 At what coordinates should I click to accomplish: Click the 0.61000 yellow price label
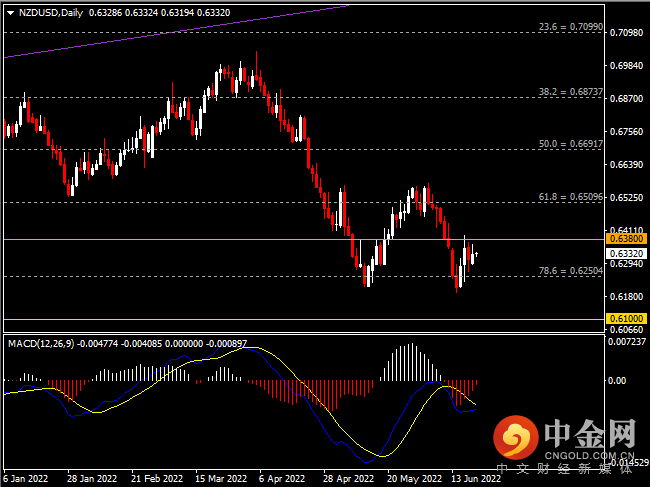626,319
